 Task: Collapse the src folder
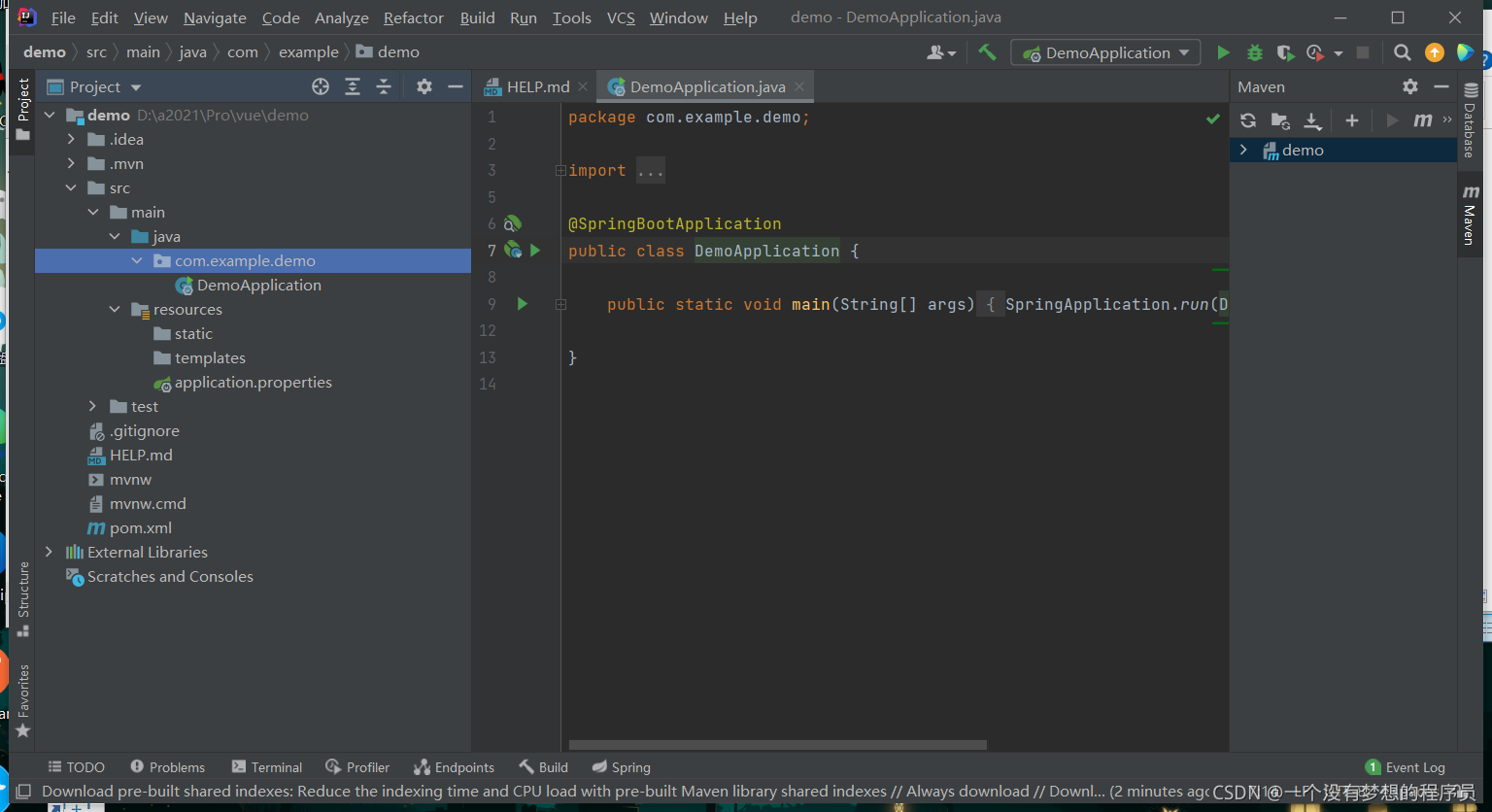click(71, 187)
